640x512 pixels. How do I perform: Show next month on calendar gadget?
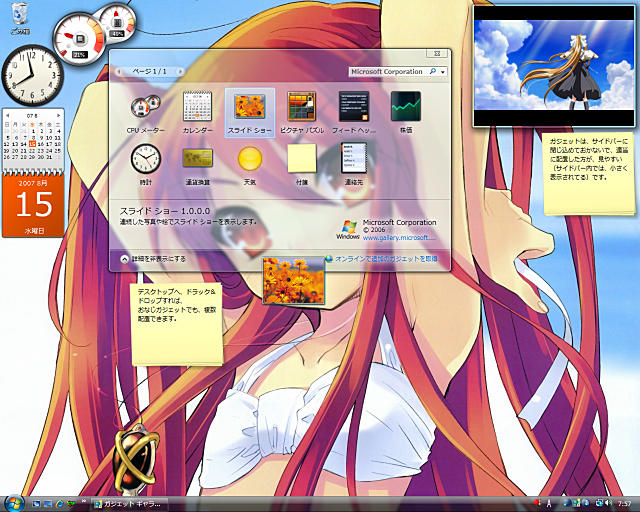[58, 116]
